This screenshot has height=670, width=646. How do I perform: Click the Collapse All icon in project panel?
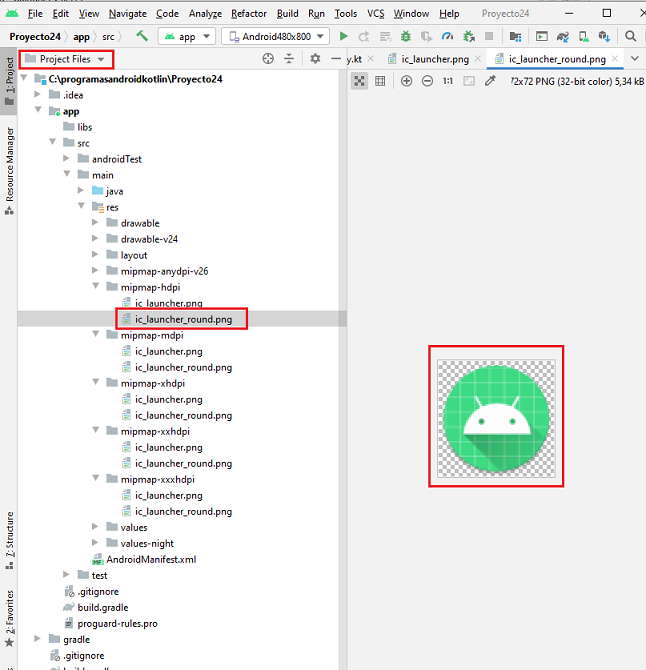coord(289,59)
